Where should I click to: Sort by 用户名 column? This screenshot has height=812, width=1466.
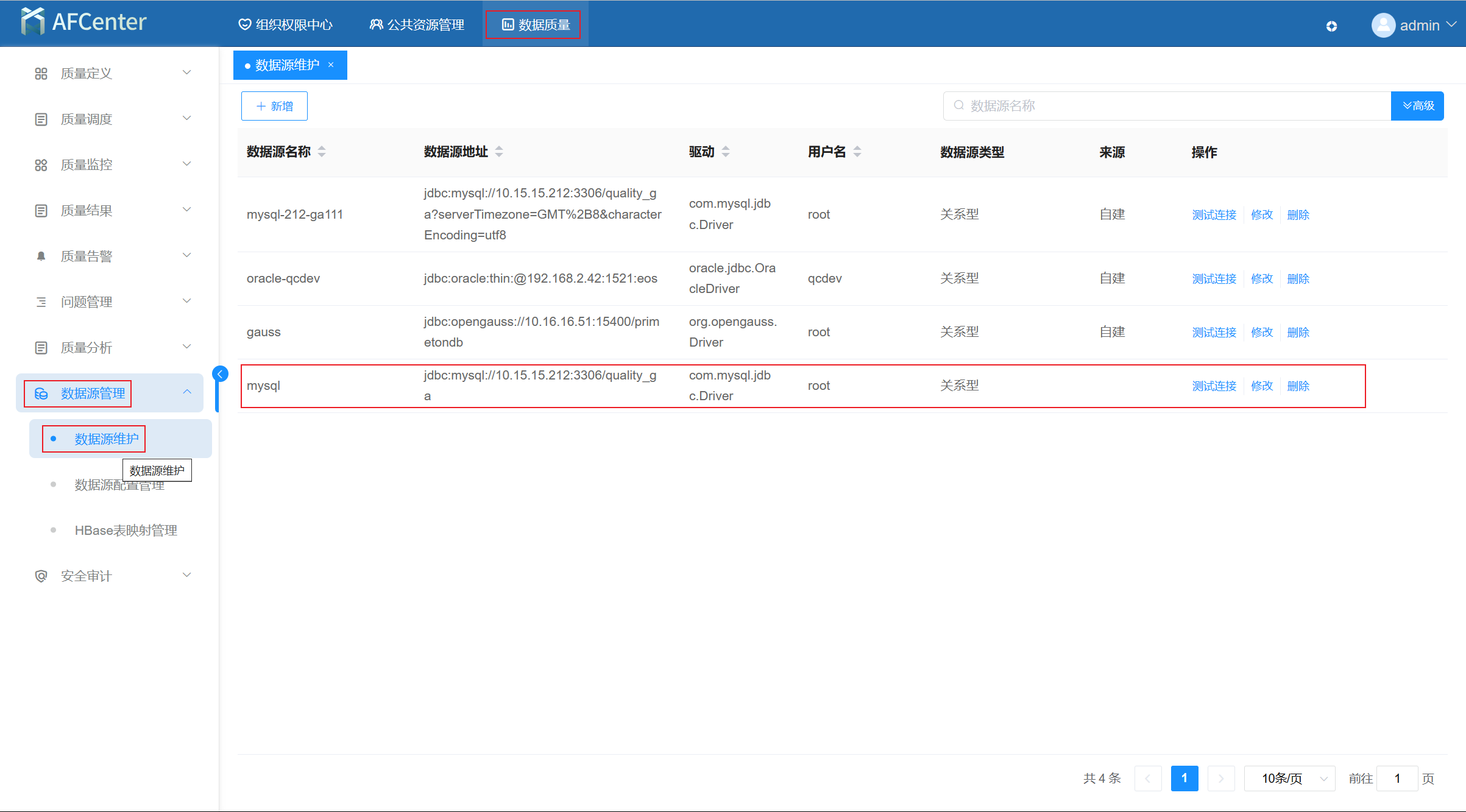tap(857, 152)
